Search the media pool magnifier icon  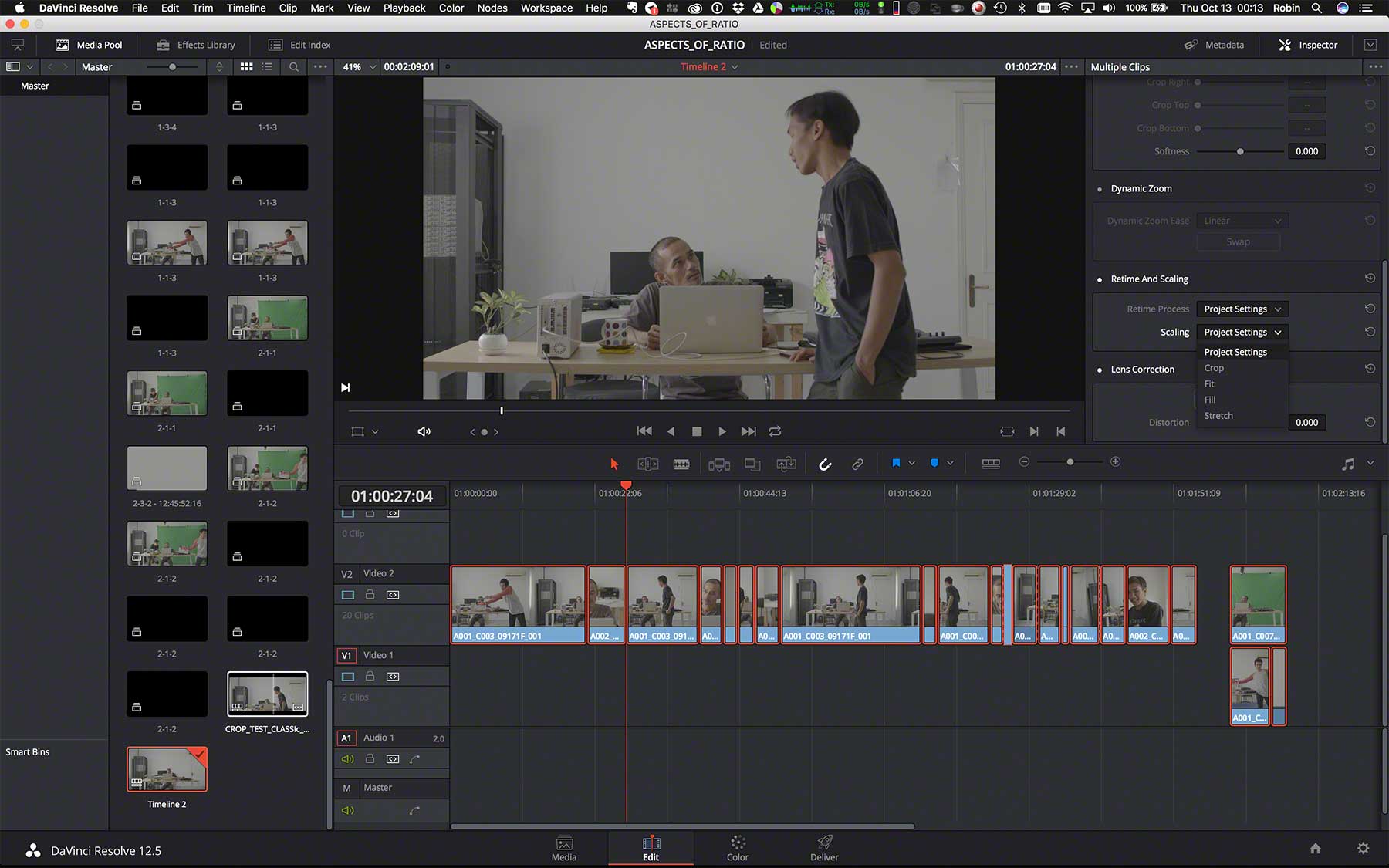pos(294,67)
